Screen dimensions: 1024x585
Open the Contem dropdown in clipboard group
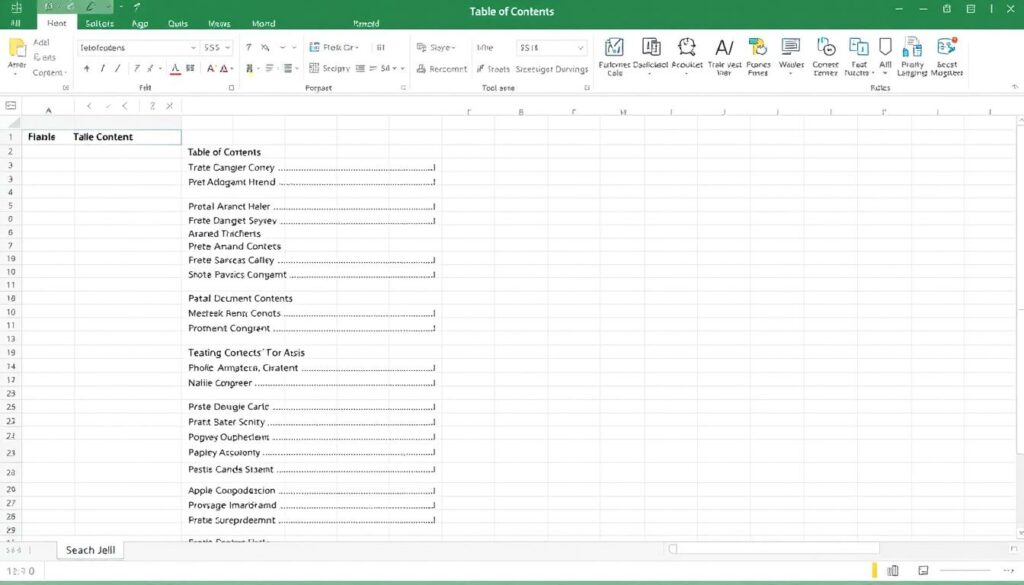pyautogui.click(x=50, y=72)
